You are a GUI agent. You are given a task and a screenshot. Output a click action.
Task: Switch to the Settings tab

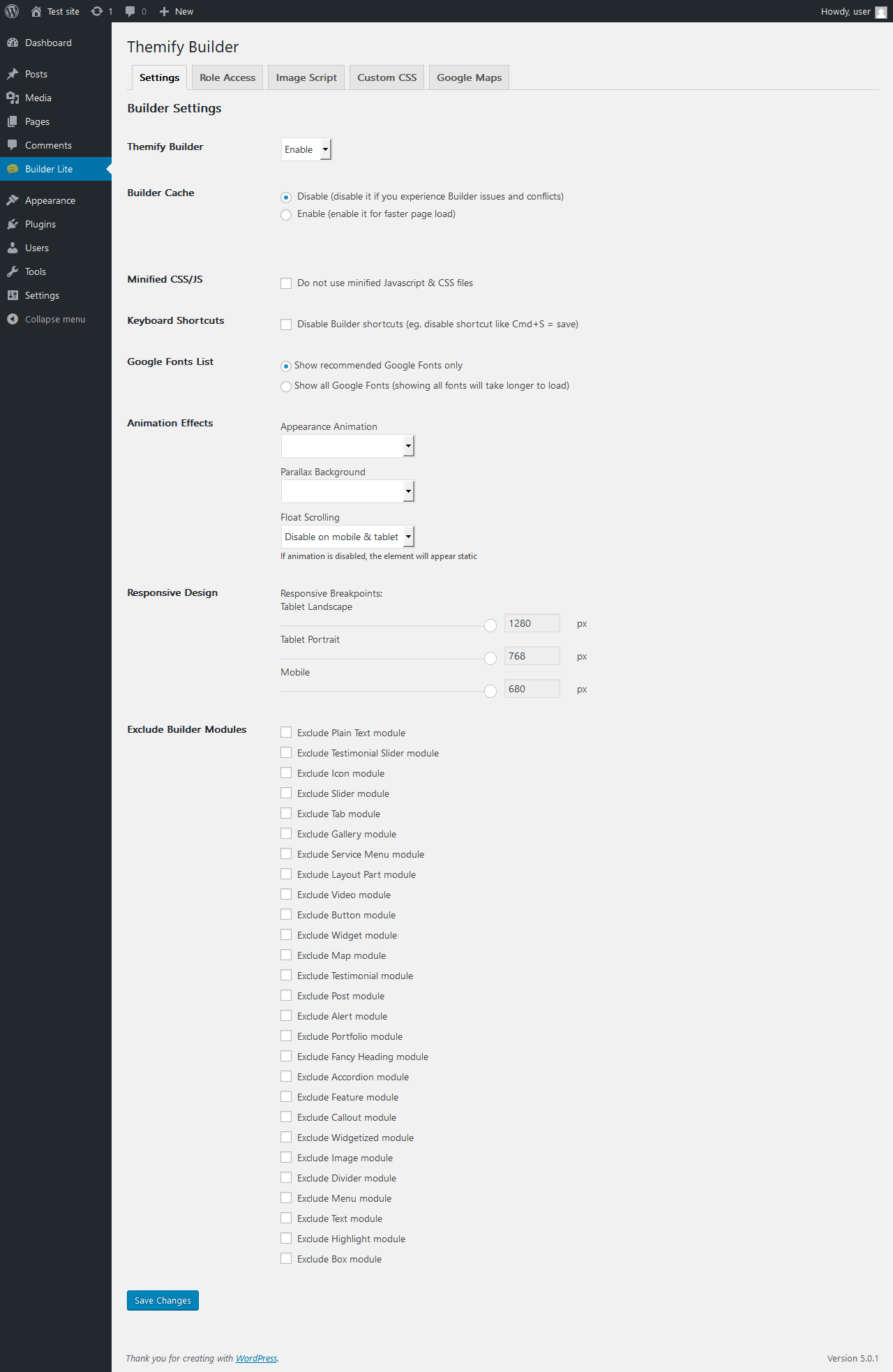pos(159,77)
